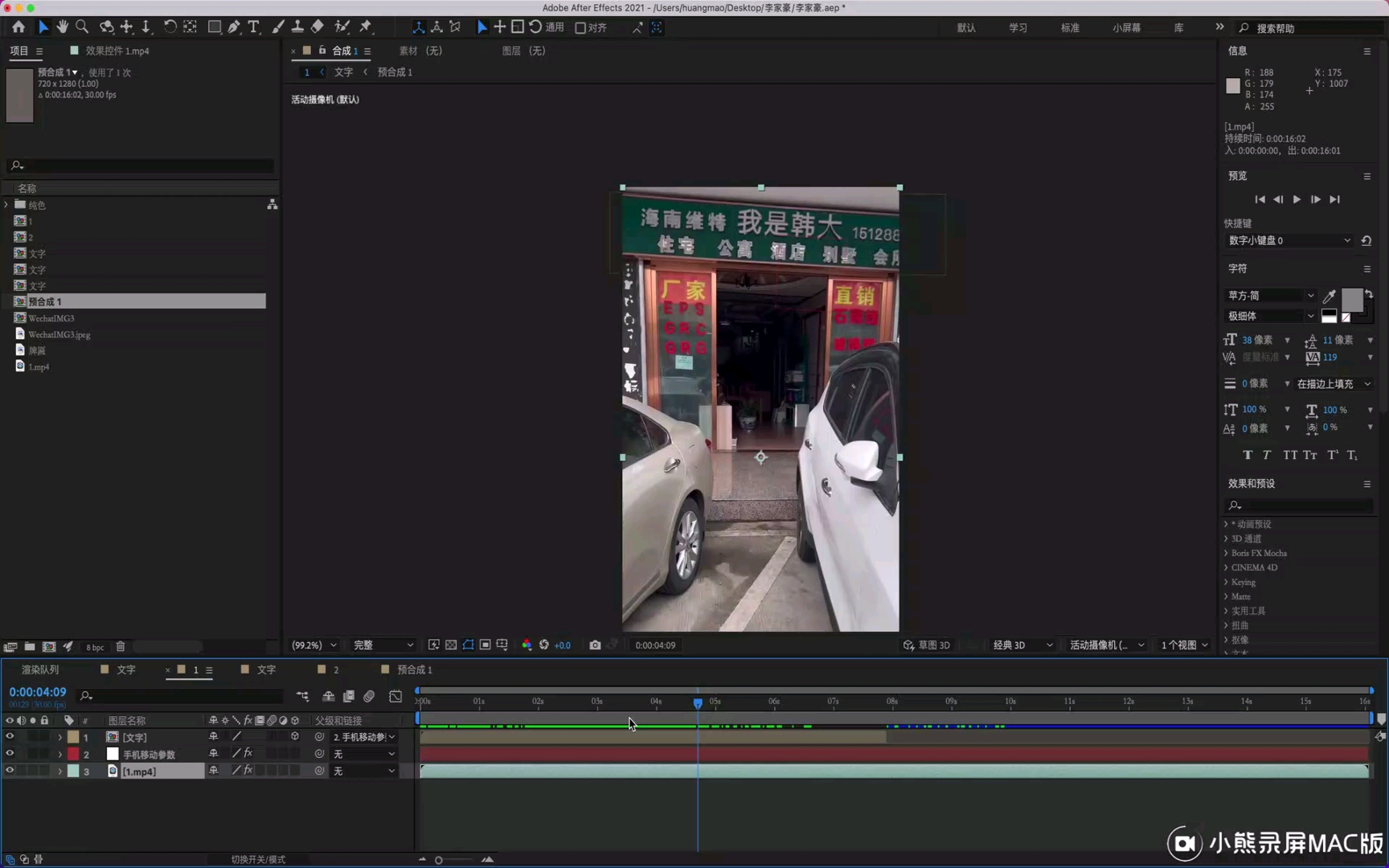Enable the 对齐 snapping checkbox
This screenshot has height=868, width=1389.
[580, 28]
